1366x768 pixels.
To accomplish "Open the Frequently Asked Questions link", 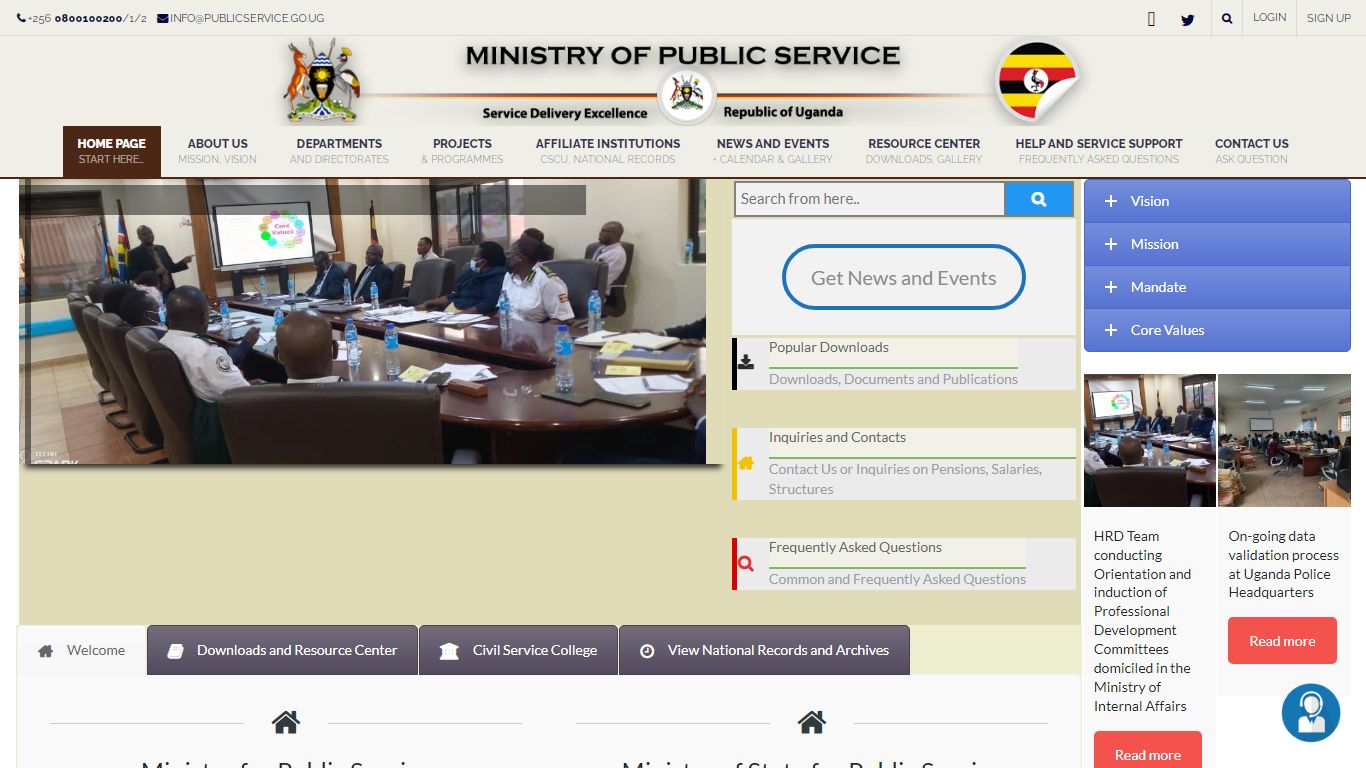I will [855, 547].
